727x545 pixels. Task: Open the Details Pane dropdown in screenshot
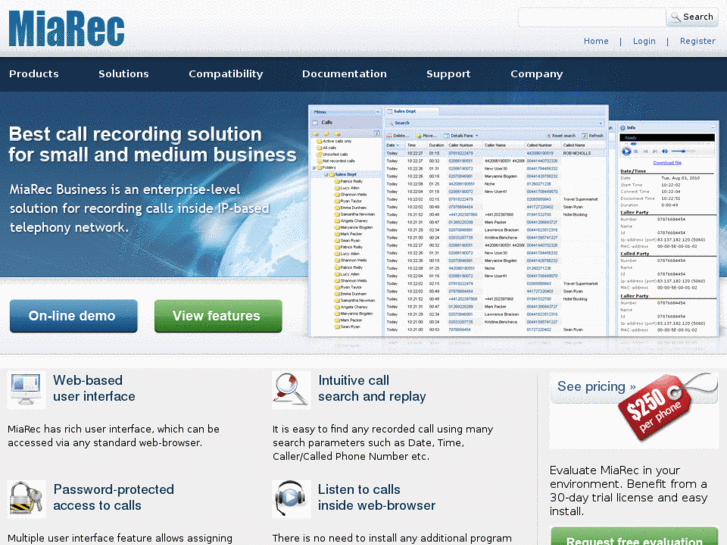coord(461,136)
